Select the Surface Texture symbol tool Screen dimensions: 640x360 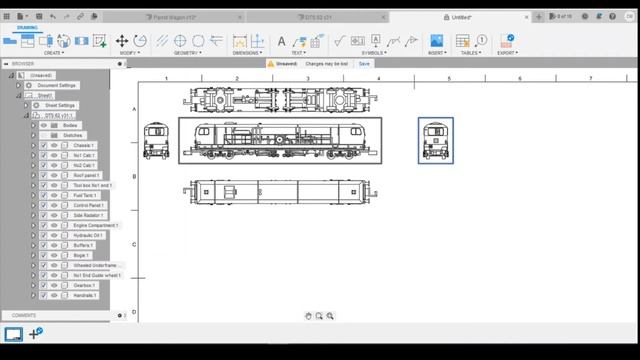(x=339, y=41)
